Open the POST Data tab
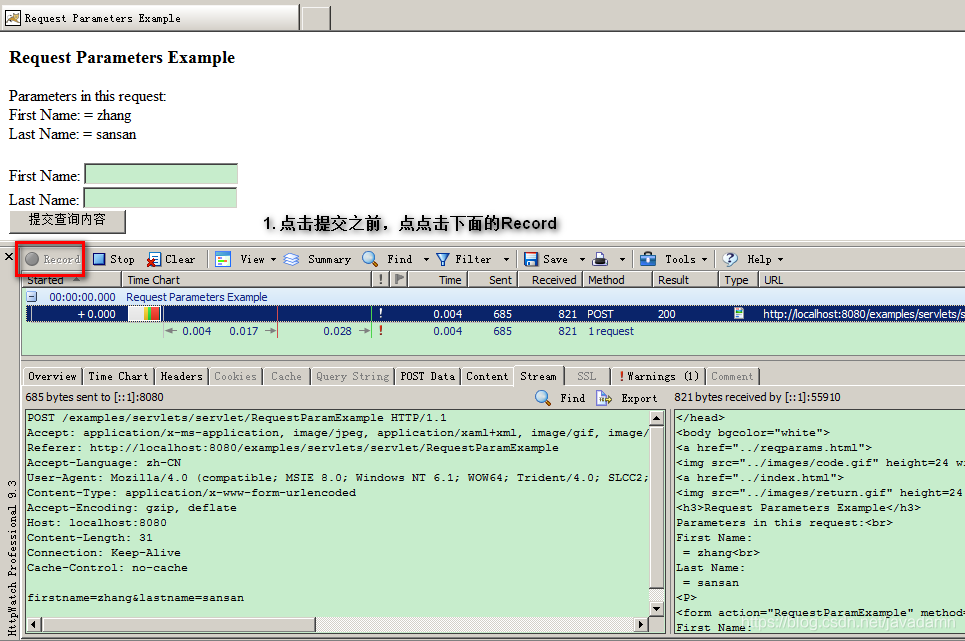Image resolution: width=965 pixels, height=641 pixels. 428,376
